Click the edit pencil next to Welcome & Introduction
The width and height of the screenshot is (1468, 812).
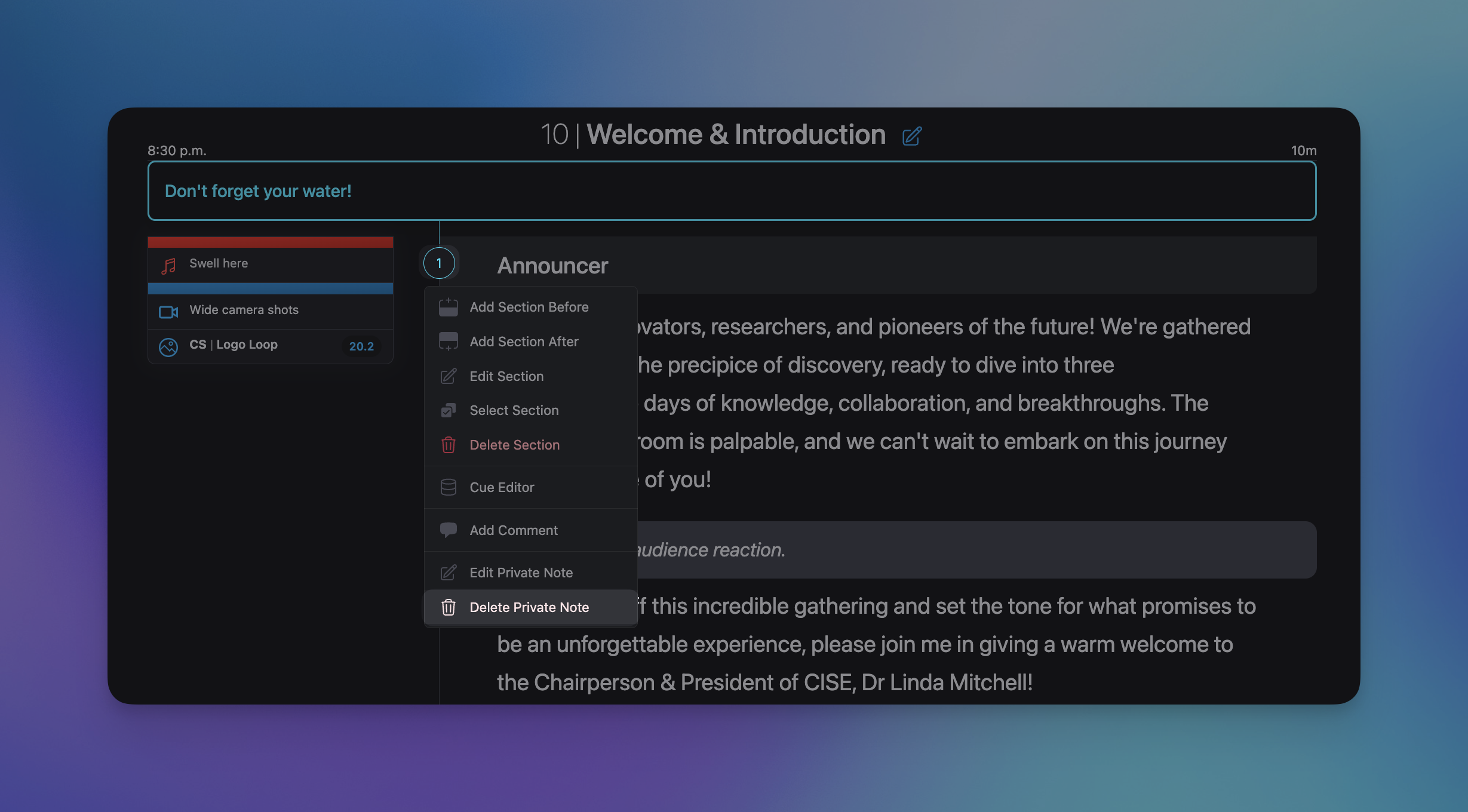click(x=911, y=136)
